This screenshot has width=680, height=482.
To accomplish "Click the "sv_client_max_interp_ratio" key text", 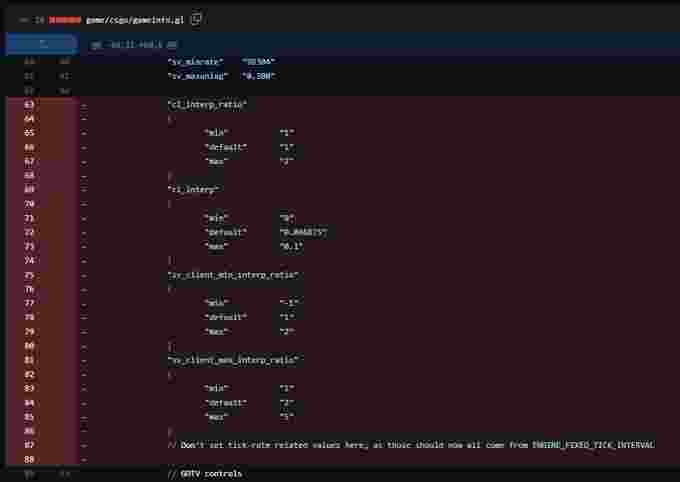I will (233, 360).
